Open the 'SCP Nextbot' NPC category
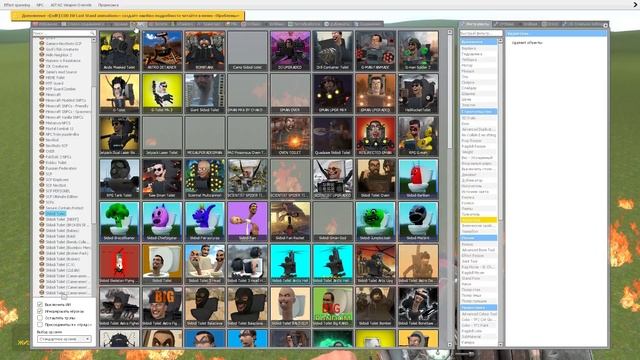The width and height of the screenshot is (640, 360). pos(56,185)
